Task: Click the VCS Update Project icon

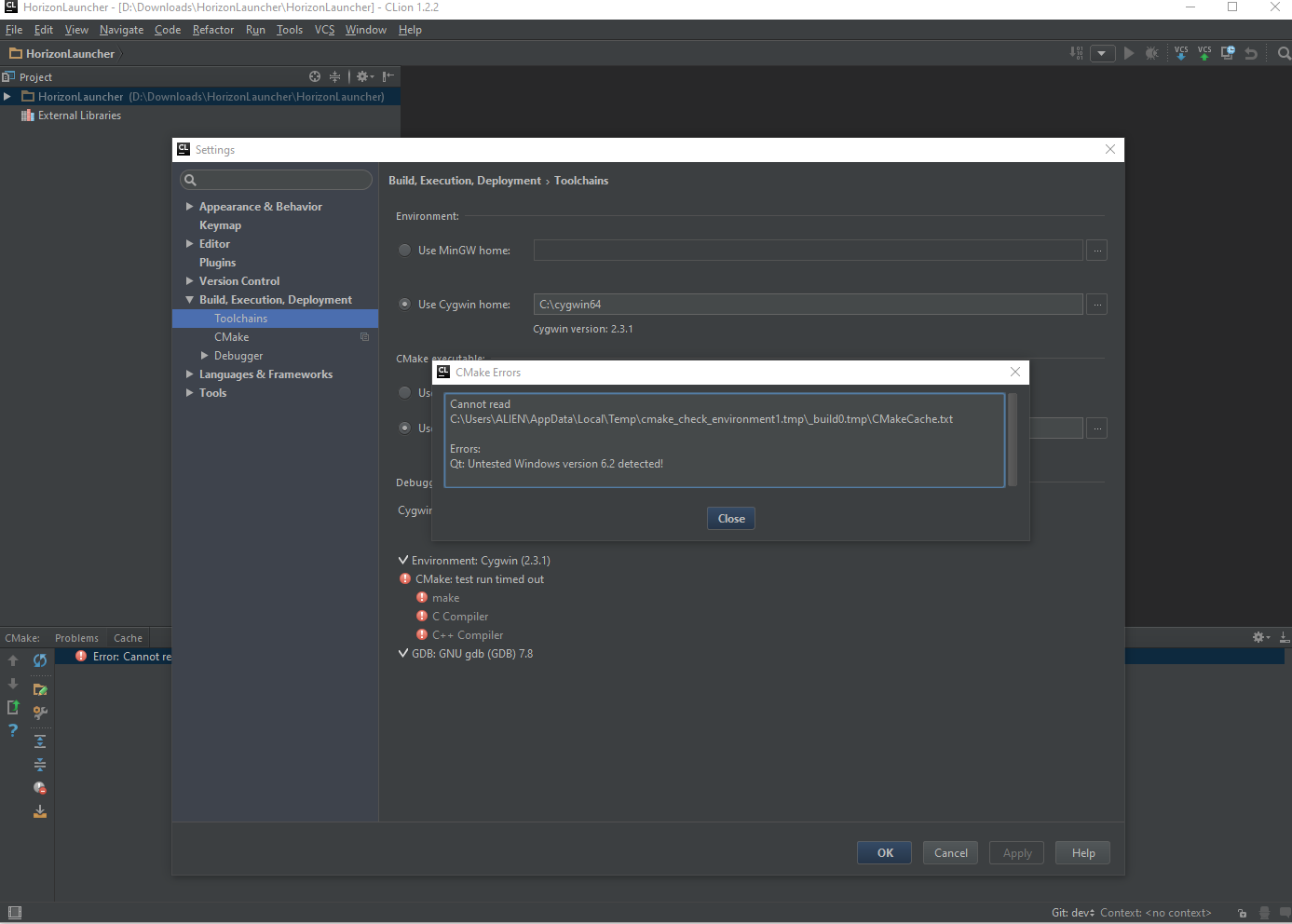Action: coord(1181,53)
